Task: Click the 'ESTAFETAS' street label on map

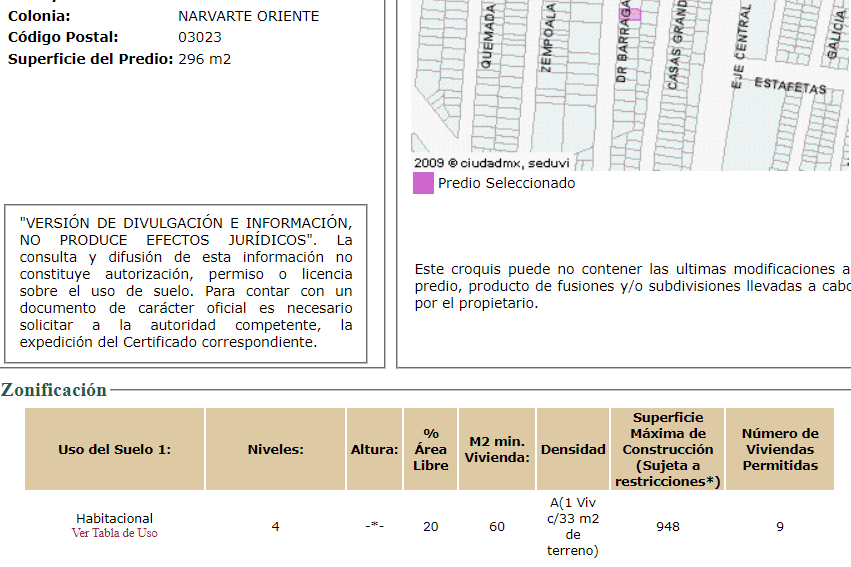Action: tap(790, 86)
